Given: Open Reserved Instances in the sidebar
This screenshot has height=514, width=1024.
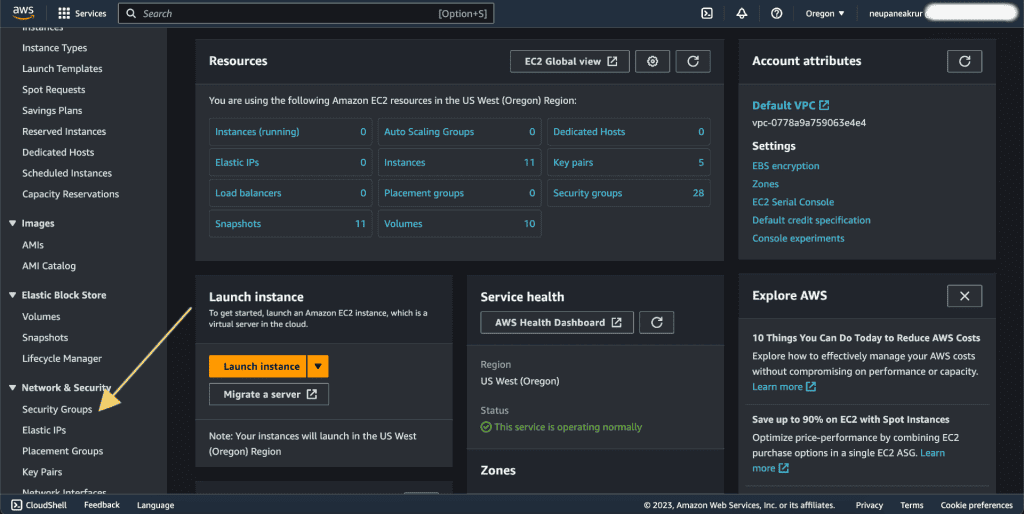Looking at the screenshot, I should (64, 131).
